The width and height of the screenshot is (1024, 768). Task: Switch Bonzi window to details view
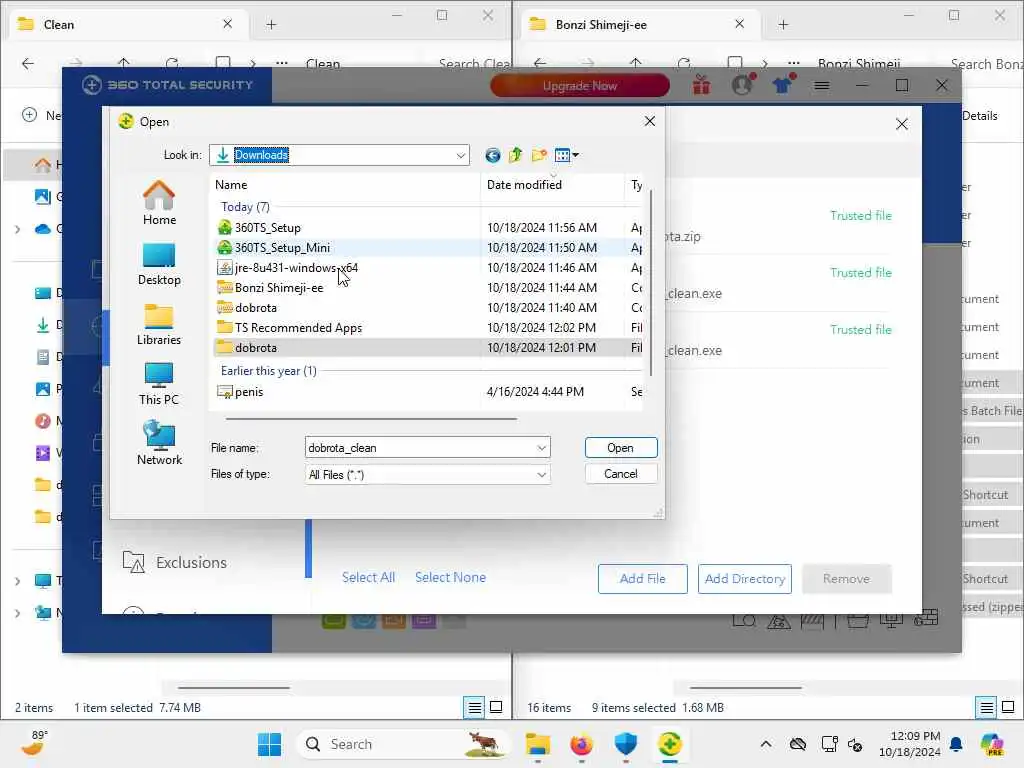click(986, 707)
